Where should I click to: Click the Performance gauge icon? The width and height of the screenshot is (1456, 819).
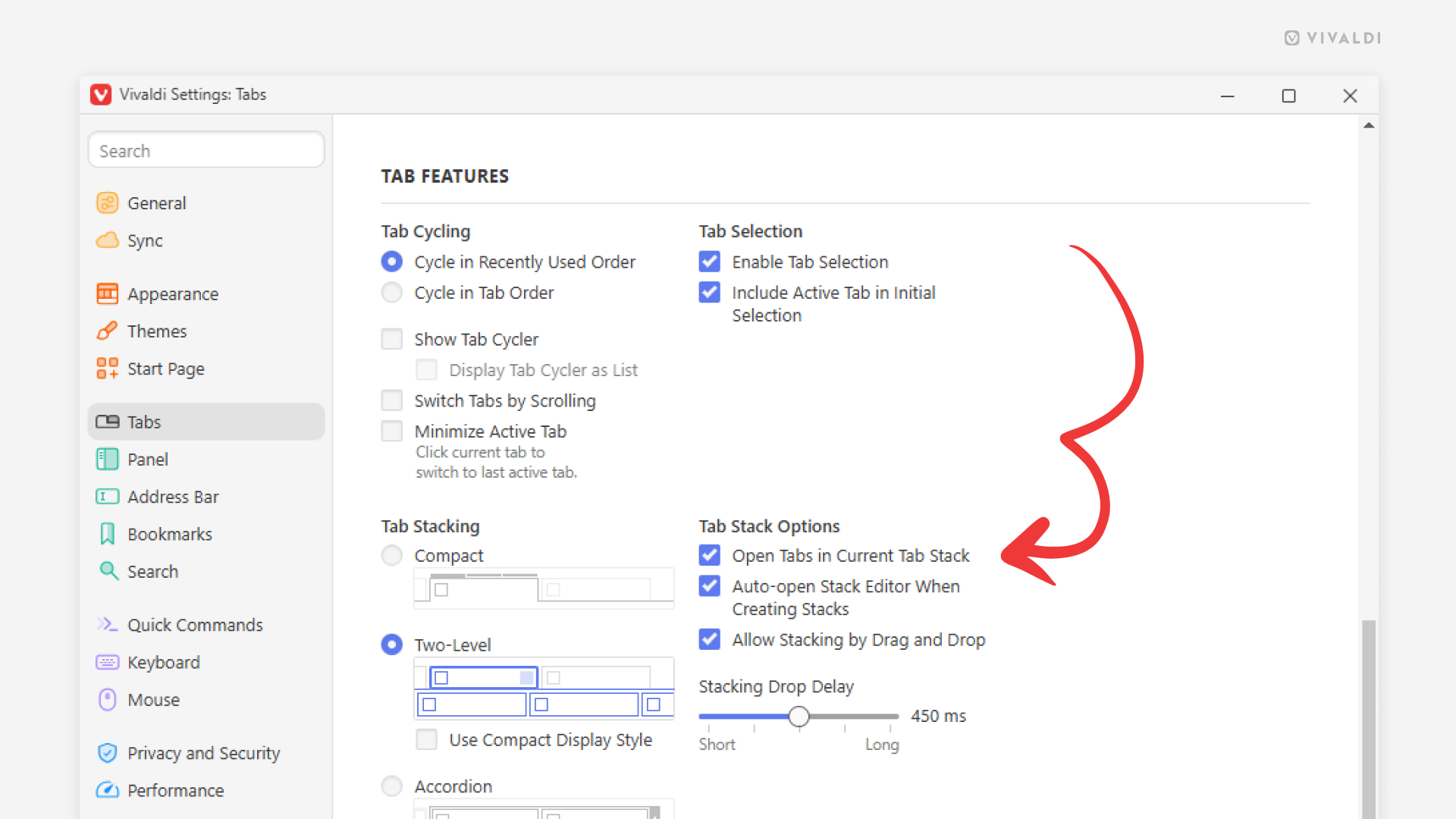(x=108, y=790)
